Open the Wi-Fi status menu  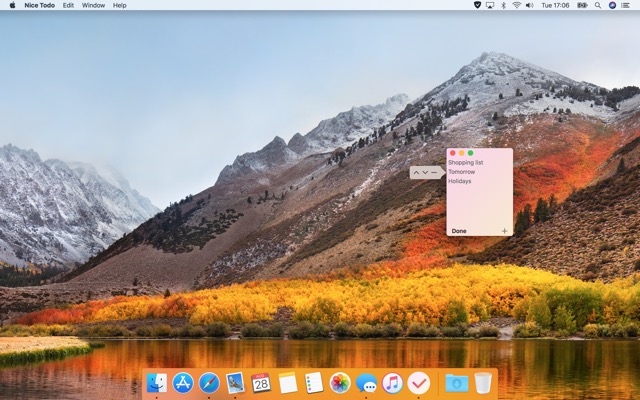point(516,5)
